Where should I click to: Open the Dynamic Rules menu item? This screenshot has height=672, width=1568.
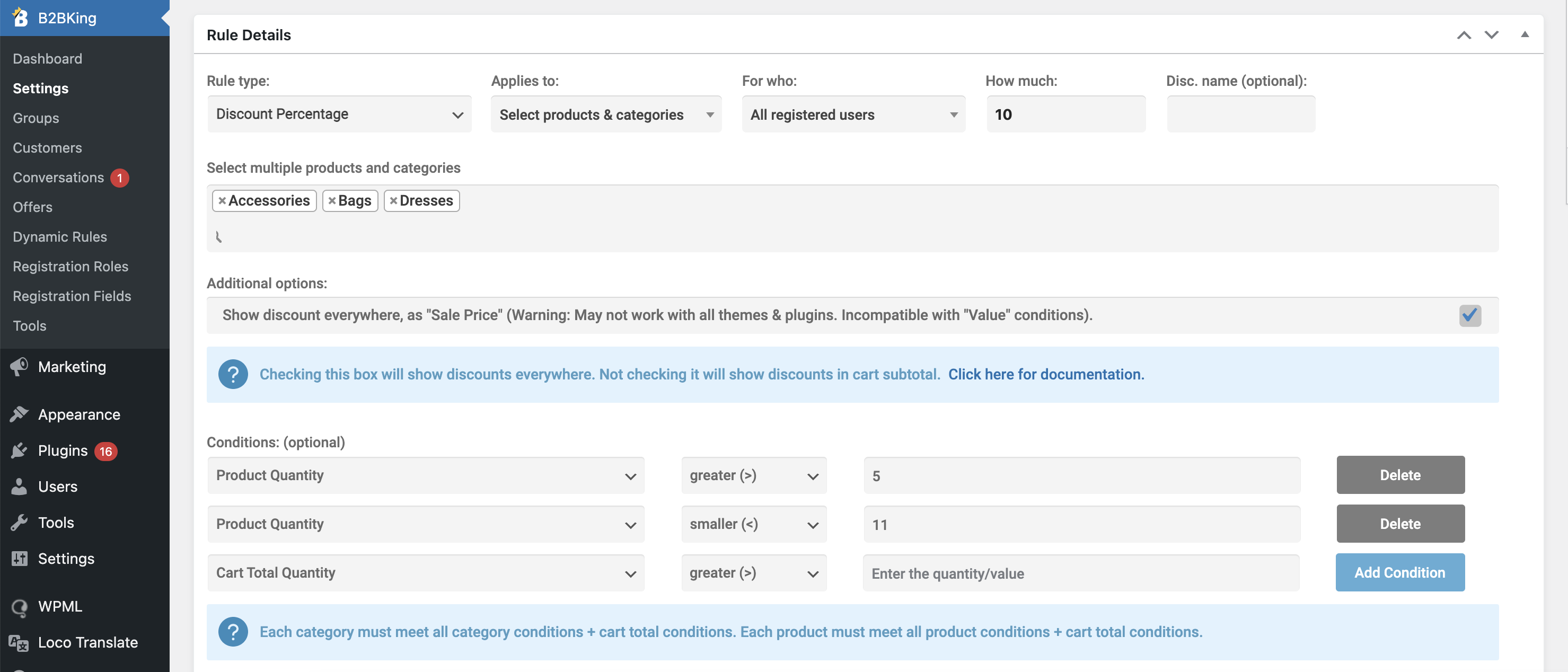coord(60,236)
